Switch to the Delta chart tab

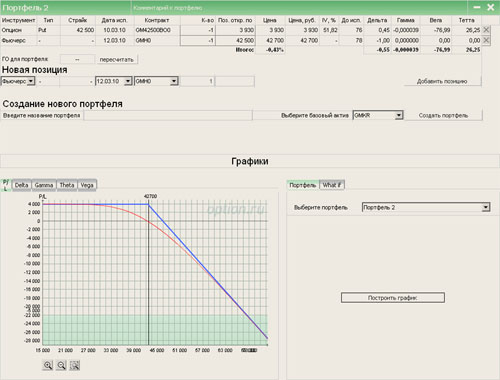click(21, 185)
